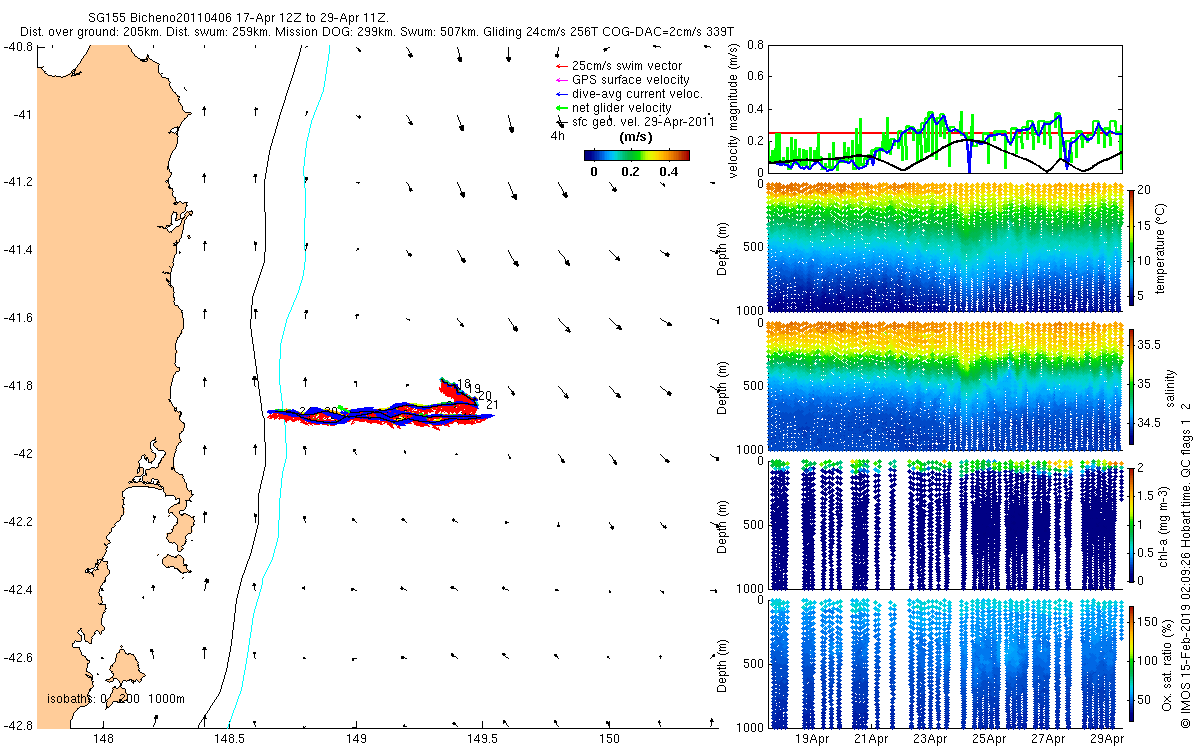Click the velocity magnitude time-series plot
Image resolution: width=1200 pixels, height=750 pixels.
point(945,109)
